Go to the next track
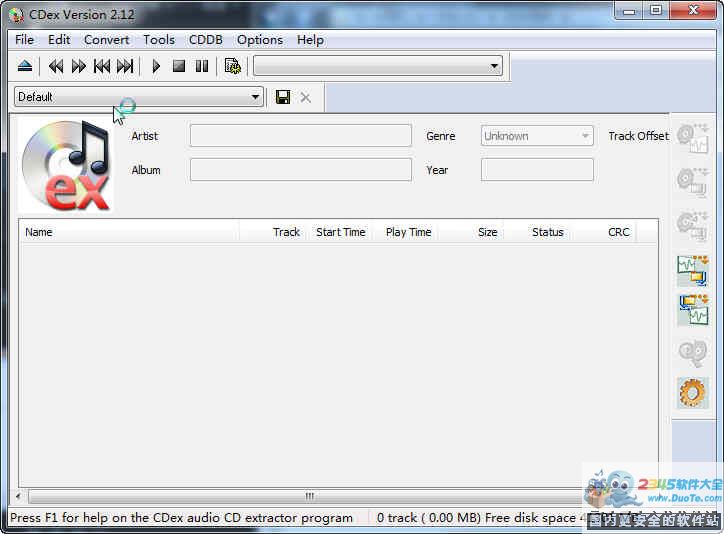The height and width of the screenshot is (534, 724). [x=125, y=66]
